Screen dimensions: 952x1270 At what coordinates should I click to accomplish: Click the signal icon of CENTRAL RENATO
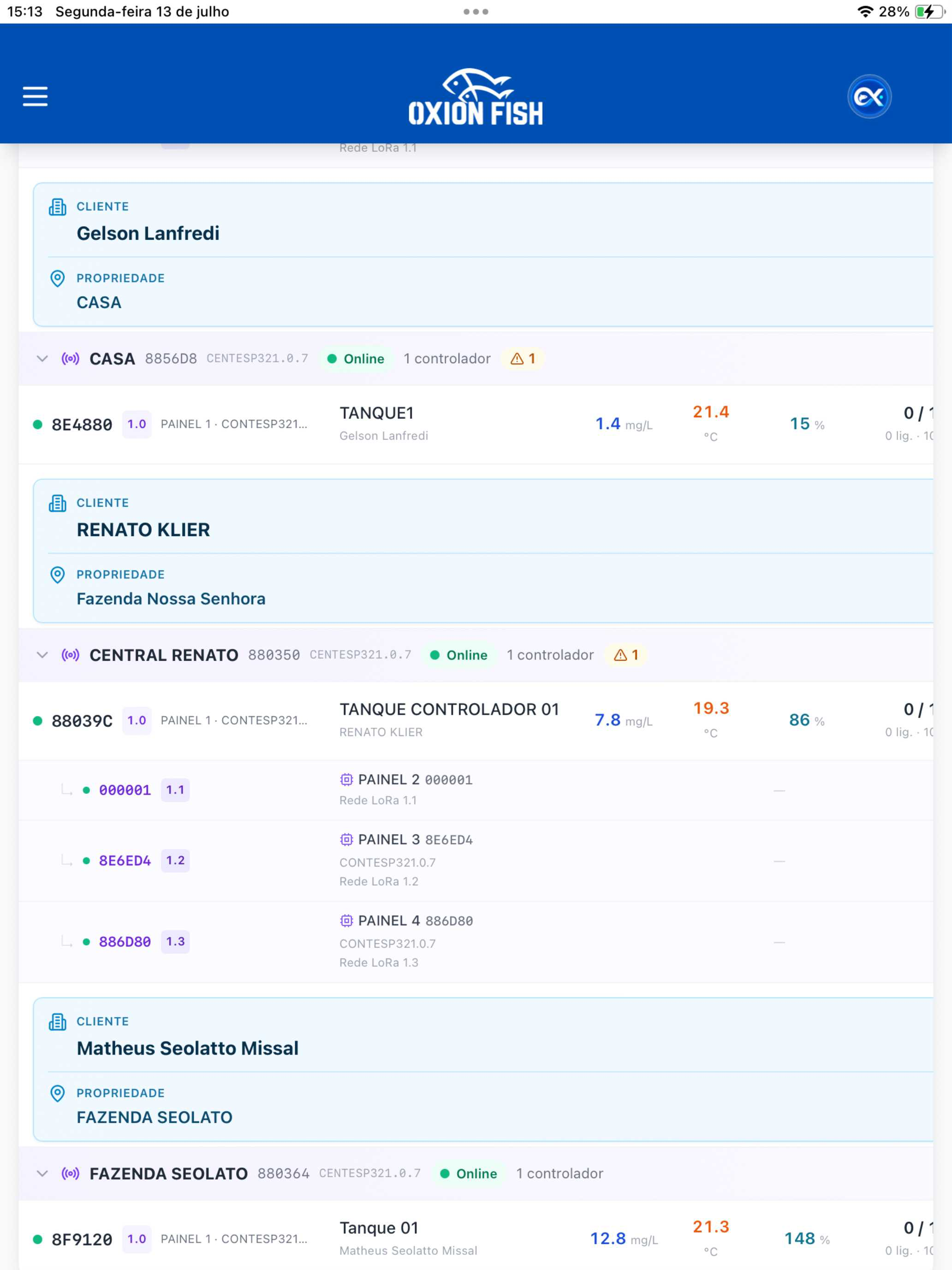pos(71,655)
